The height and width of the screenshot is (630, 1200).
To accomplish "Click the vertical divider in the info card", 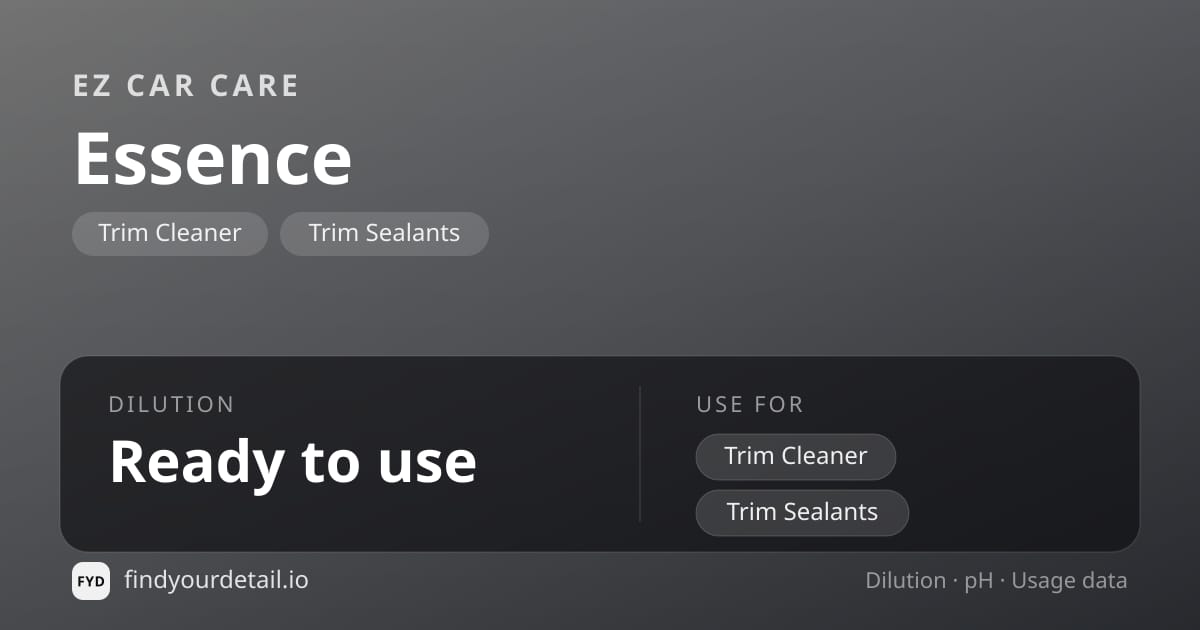I will pos(640,454).
